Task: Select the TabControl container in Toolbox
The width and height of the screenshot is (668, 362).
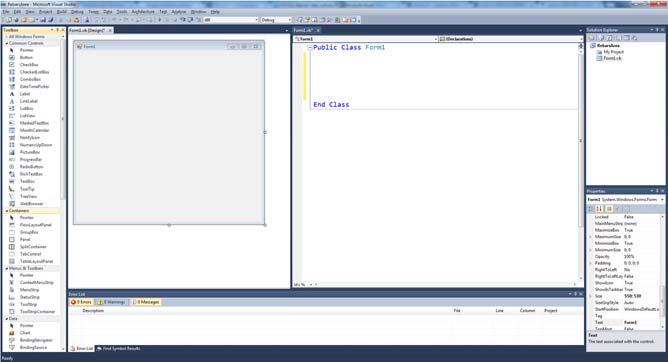Action: (x=30, y=254)
